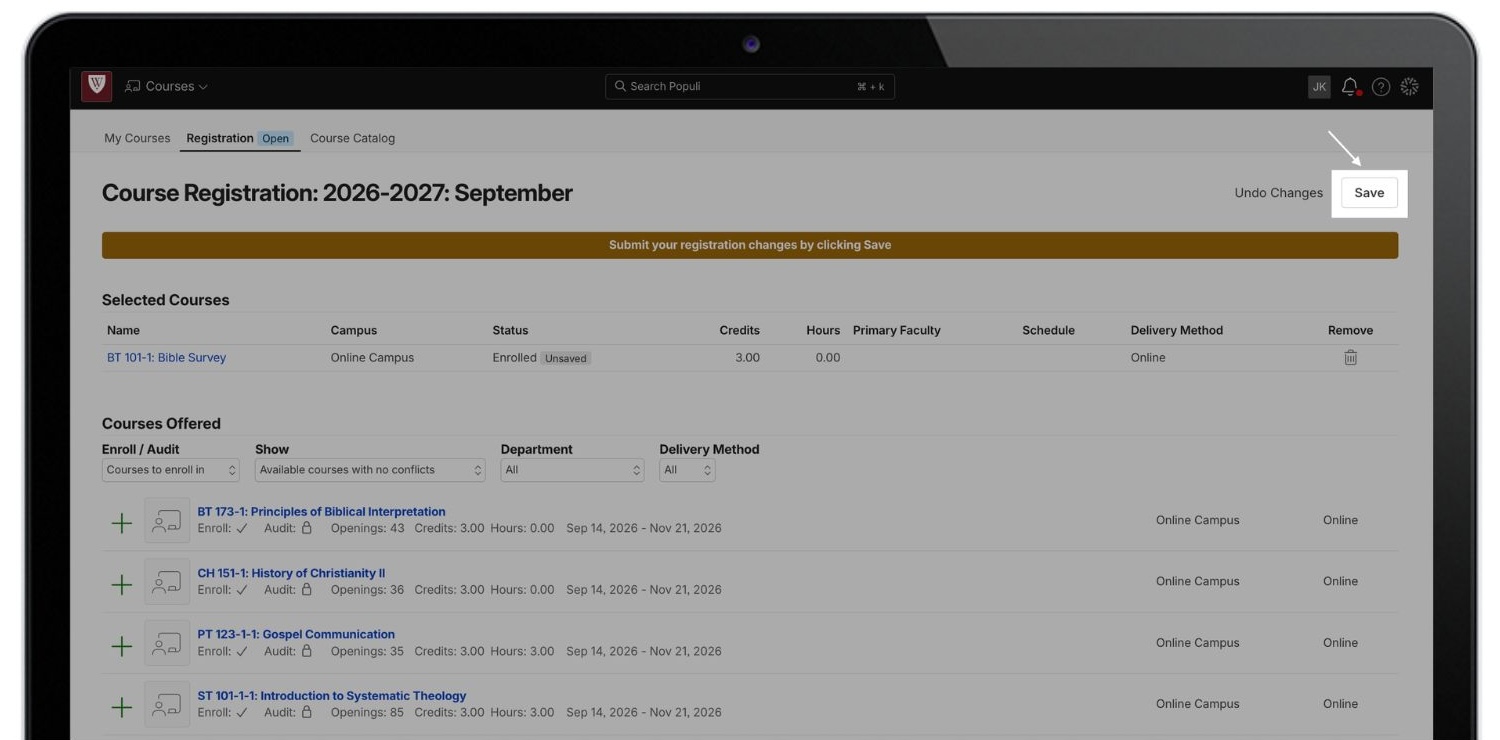Click the Enrolled status text for Bible Survey
1500x740 pixels.
click(x=514, y=358)
